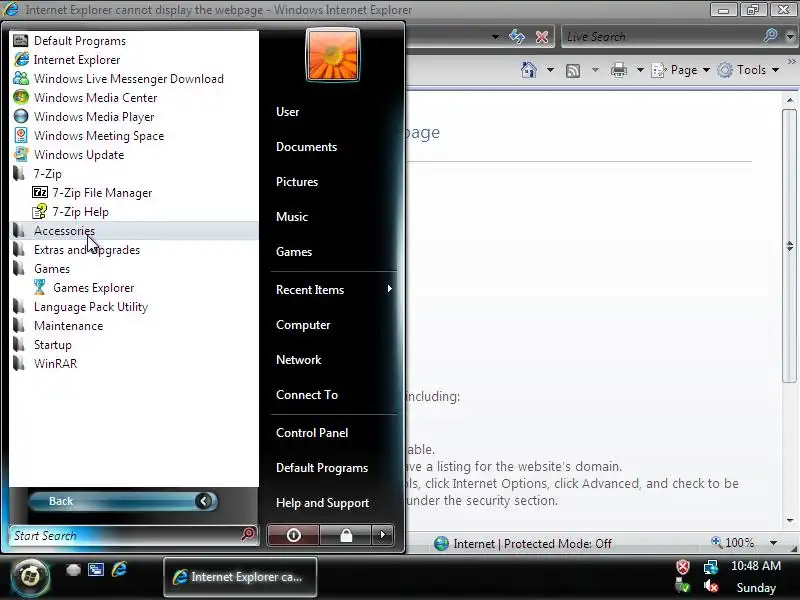Viewport: 800px width, 600px height.
Task: Click the Home icon in IE toolbar
Action: [x=529, y=70]
